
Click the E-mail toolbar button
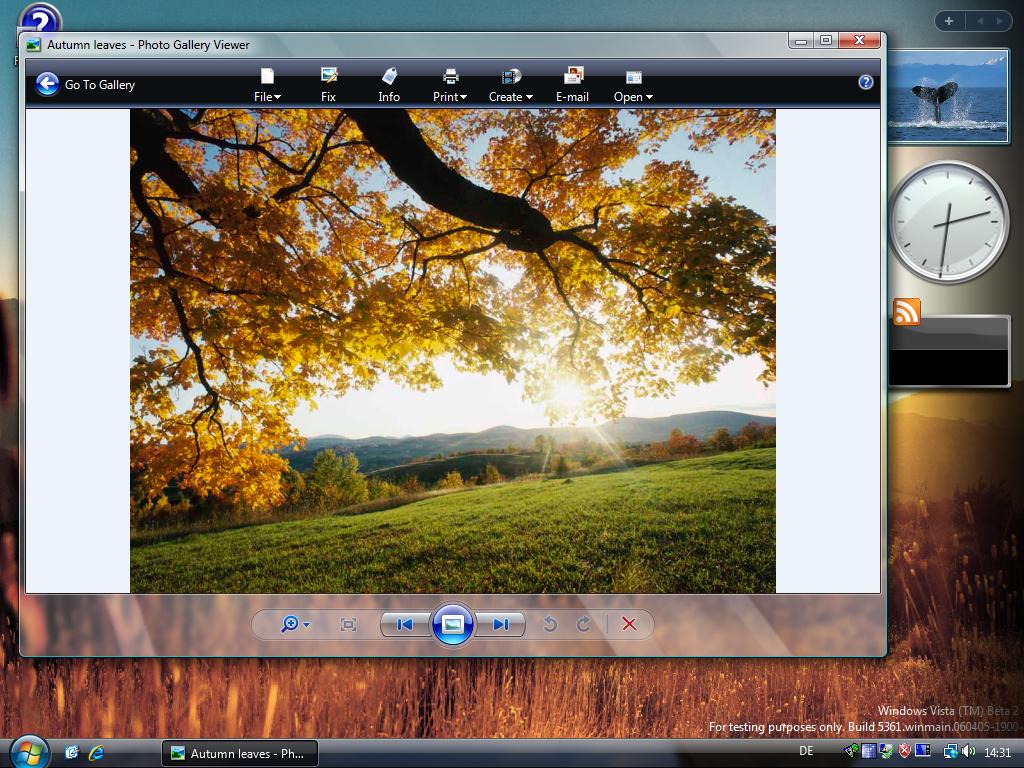click(572, 86)
